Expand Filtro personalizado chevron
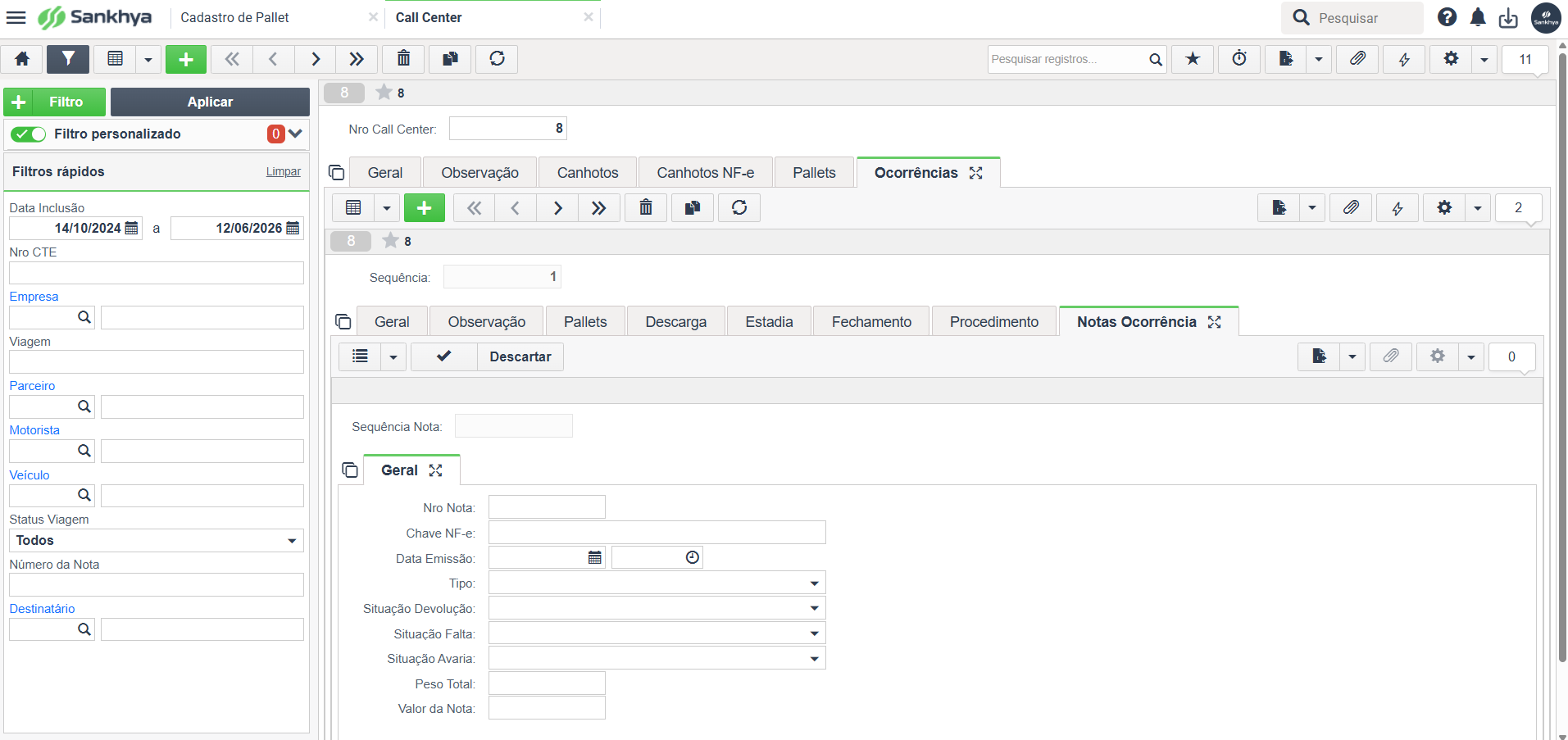1568x740 pixels. click(296, 134)
